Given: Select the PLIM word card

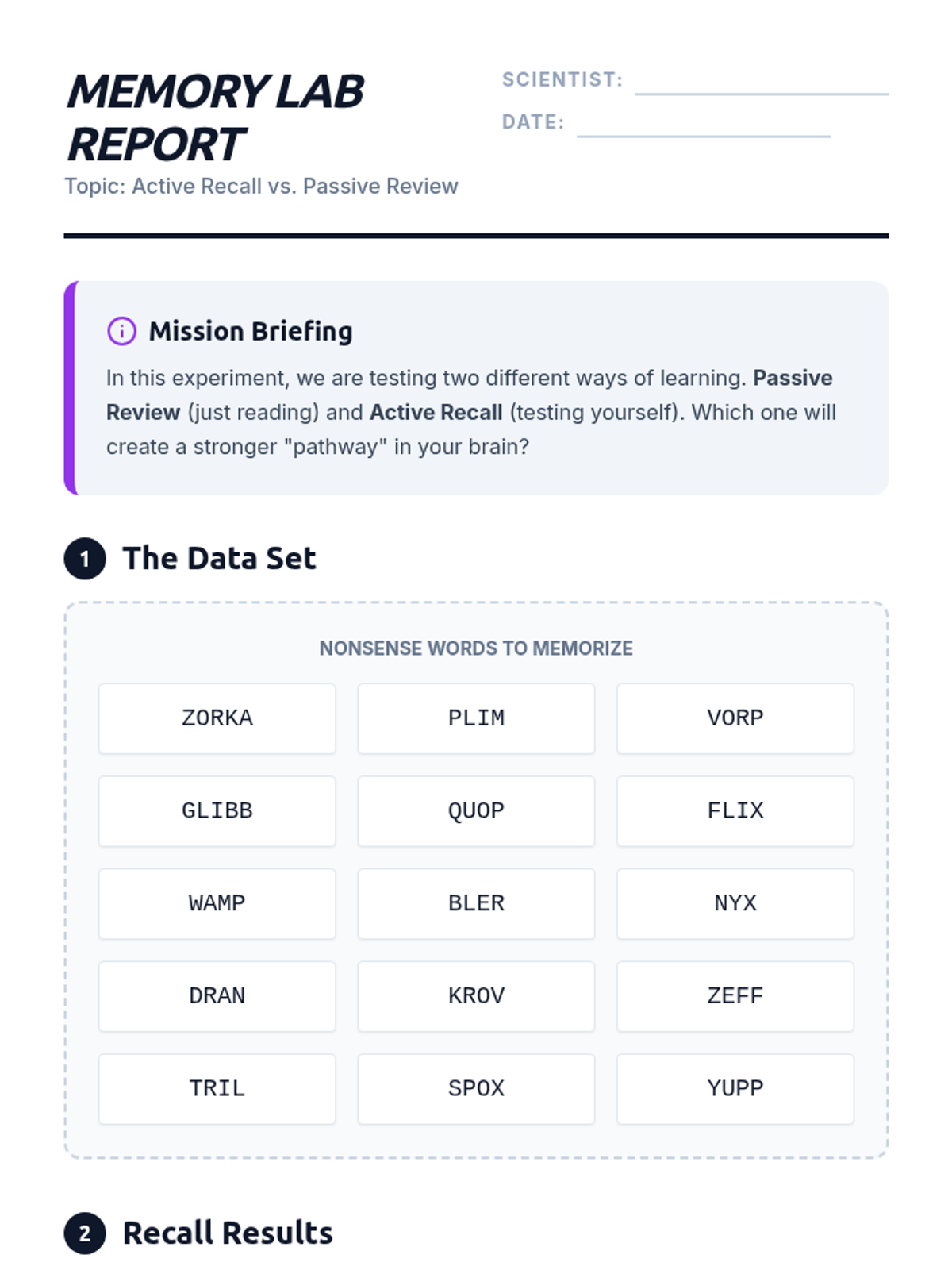Looking at the screenshot, I should pos(476,718).
